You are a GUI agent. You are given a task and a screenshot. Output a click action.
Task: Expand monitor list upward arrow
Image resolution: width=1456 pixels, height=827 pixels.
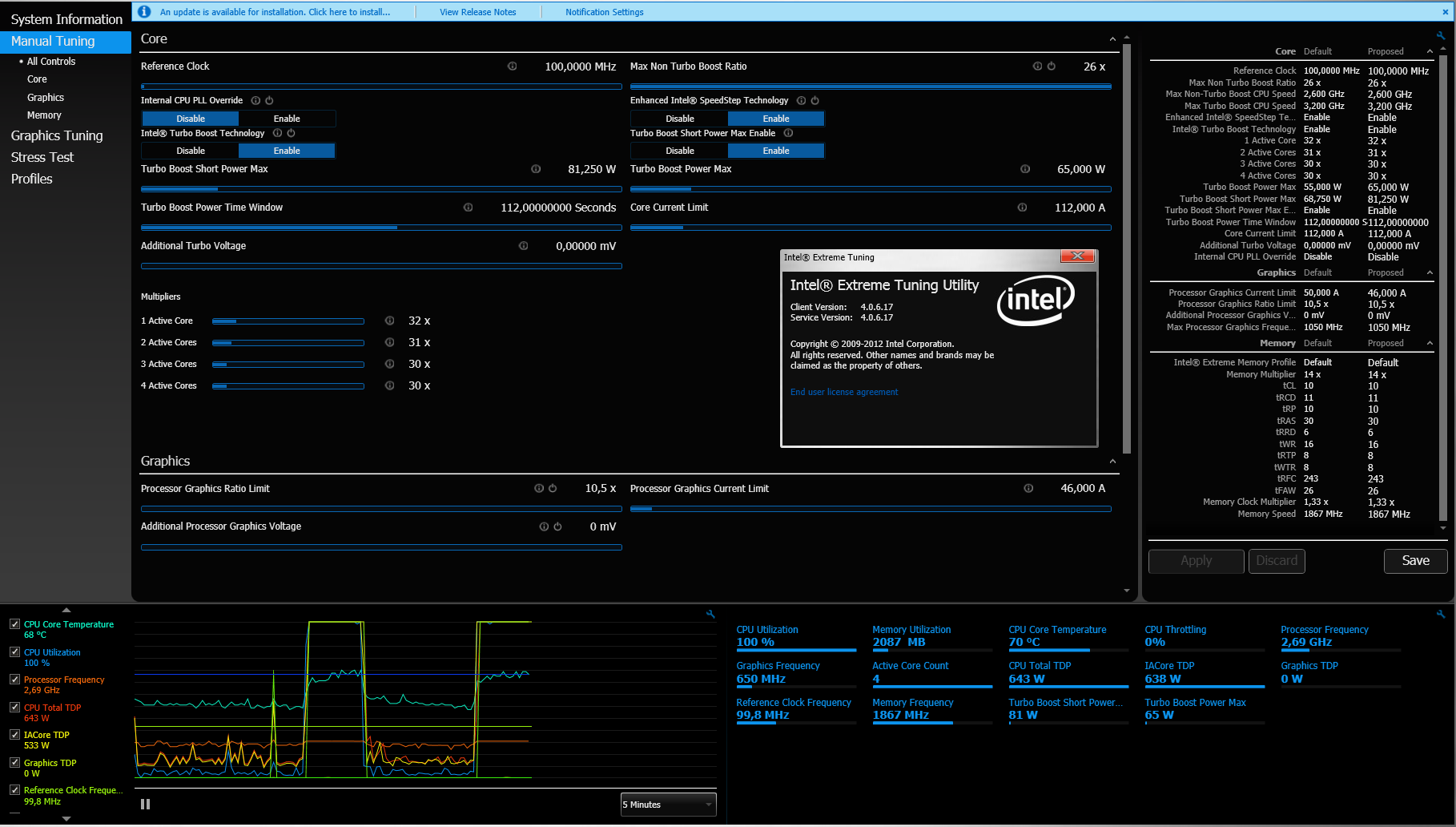[66, 611]
